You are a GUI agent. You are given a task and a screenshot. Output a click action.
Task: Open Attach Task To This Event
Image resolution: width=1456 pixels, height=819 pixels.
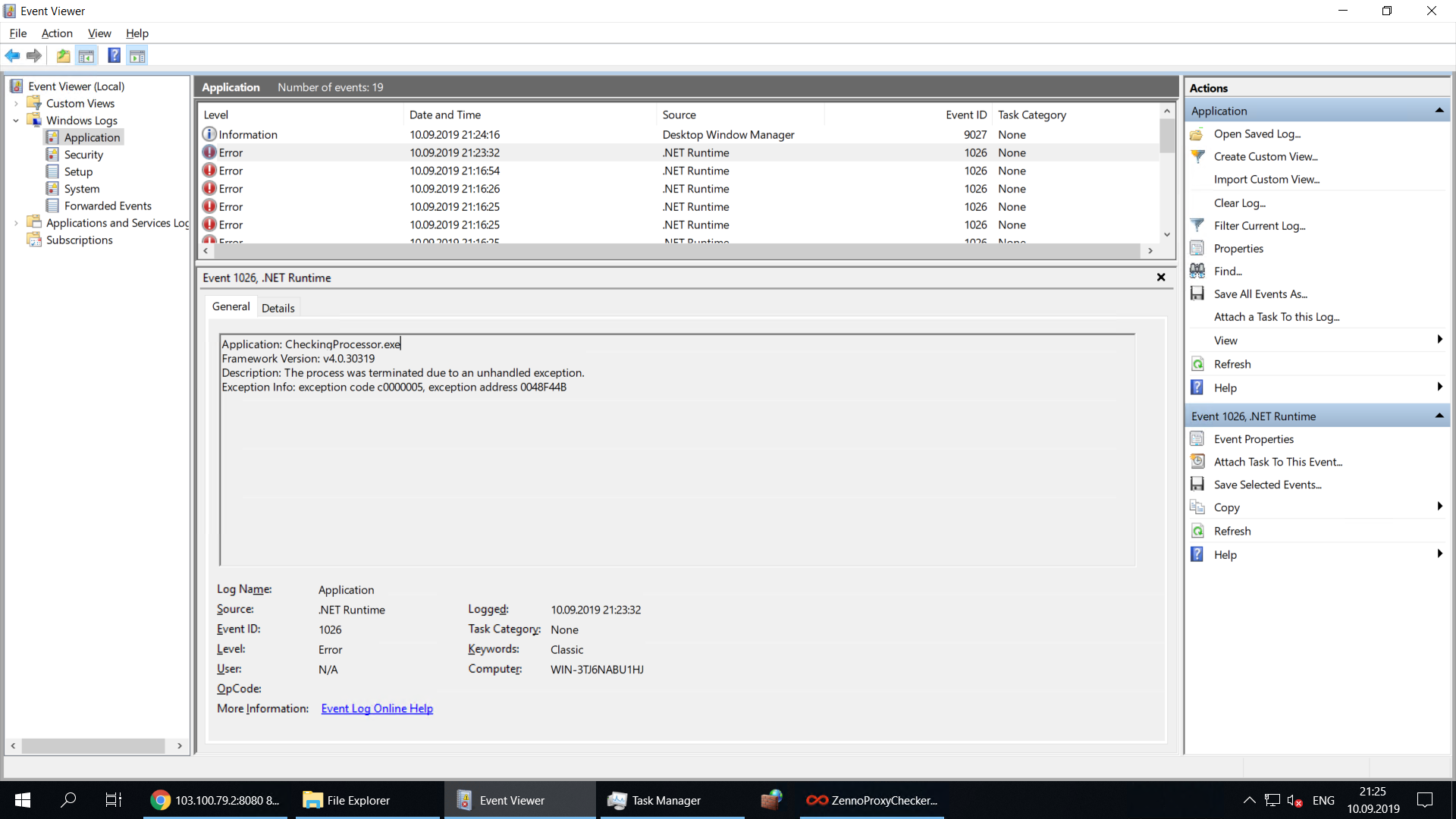click(x=1278, y=462)
